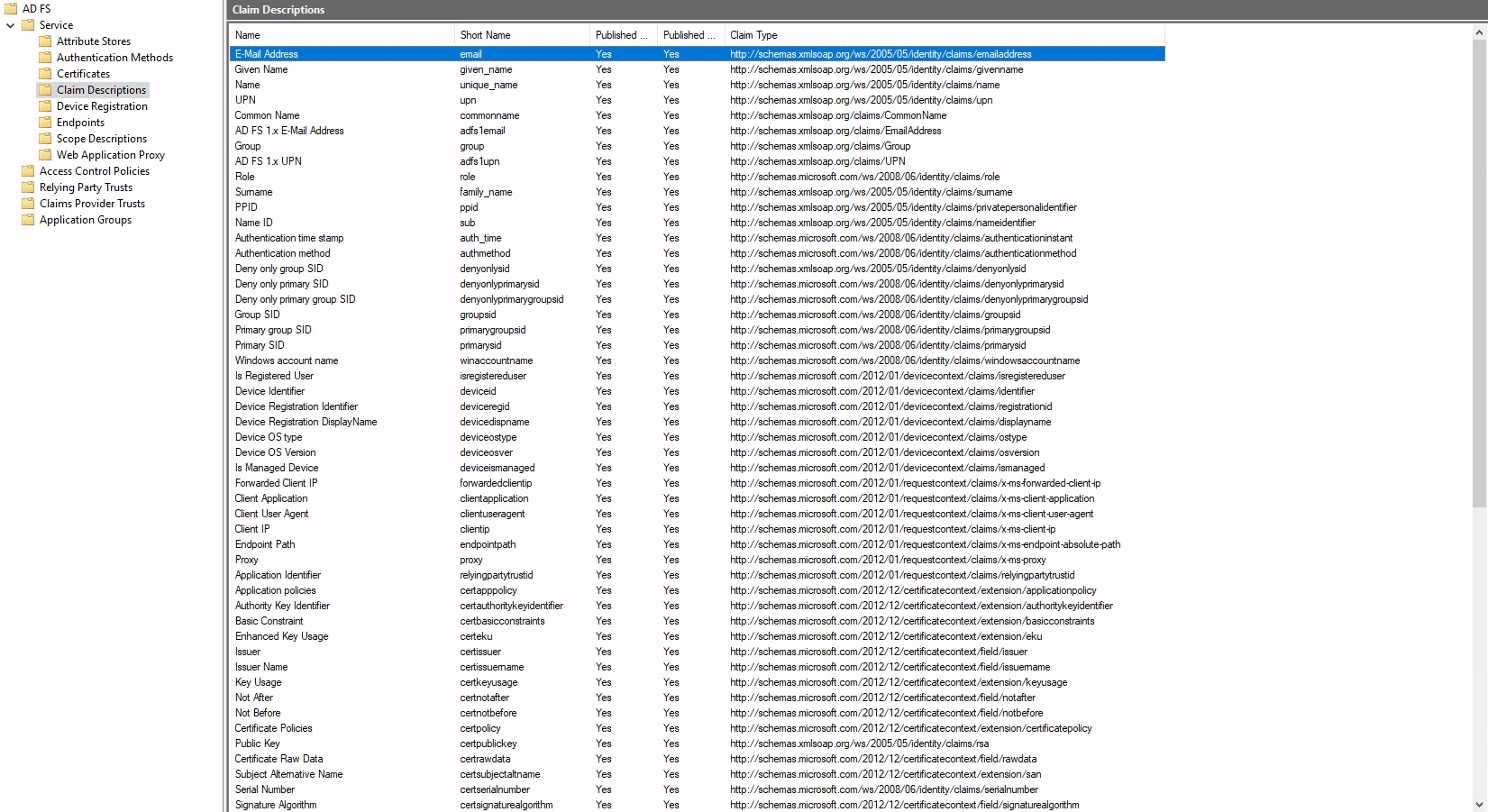Select Scope Descriptions tree item
Image resolution: width=1488 pixels, height=812 pixels.
pyautogui.click(x=101, y=139)
